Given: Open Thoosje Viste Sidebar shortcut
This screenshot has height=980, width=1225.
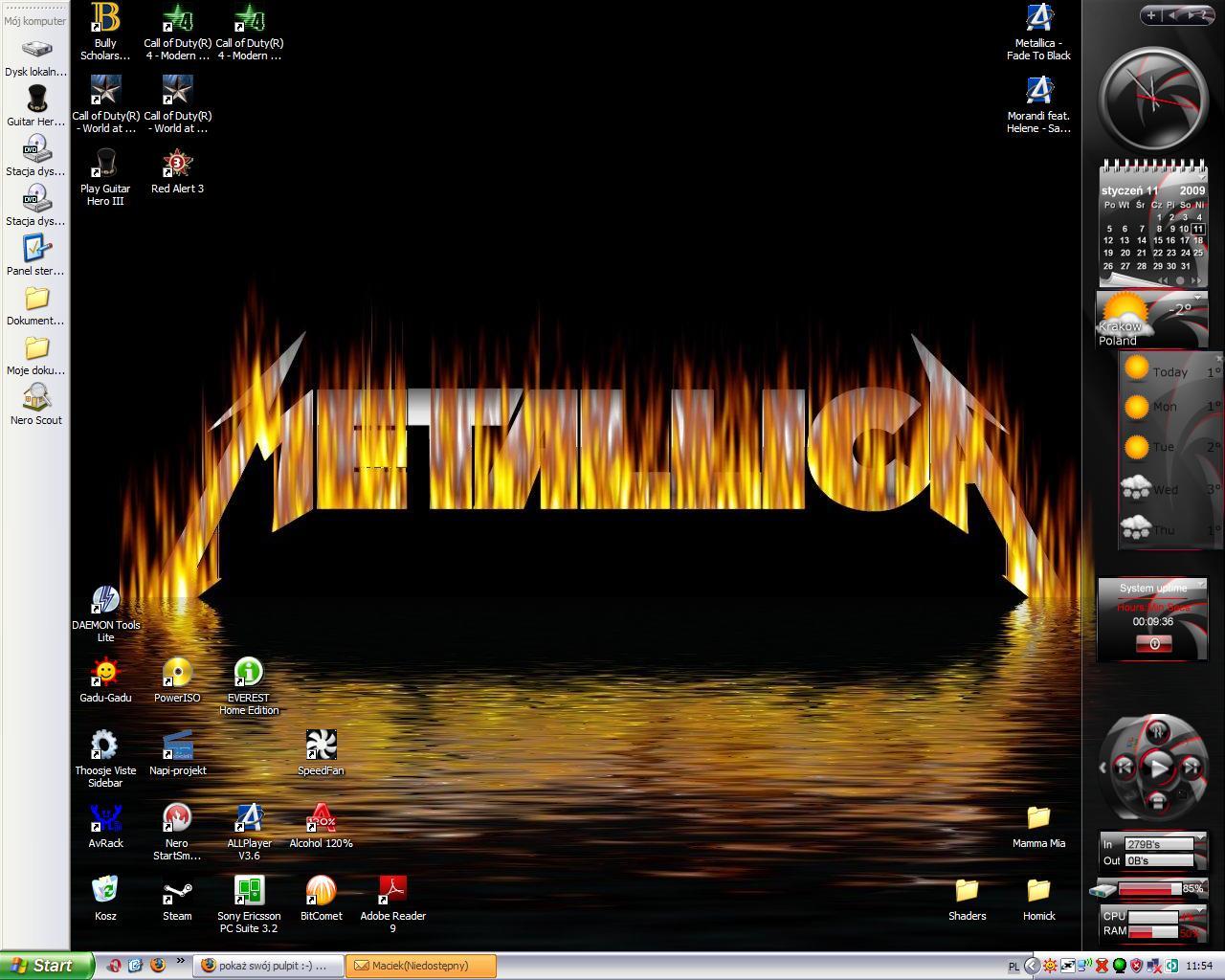Looking at the screenshot, I should (105, 760).
